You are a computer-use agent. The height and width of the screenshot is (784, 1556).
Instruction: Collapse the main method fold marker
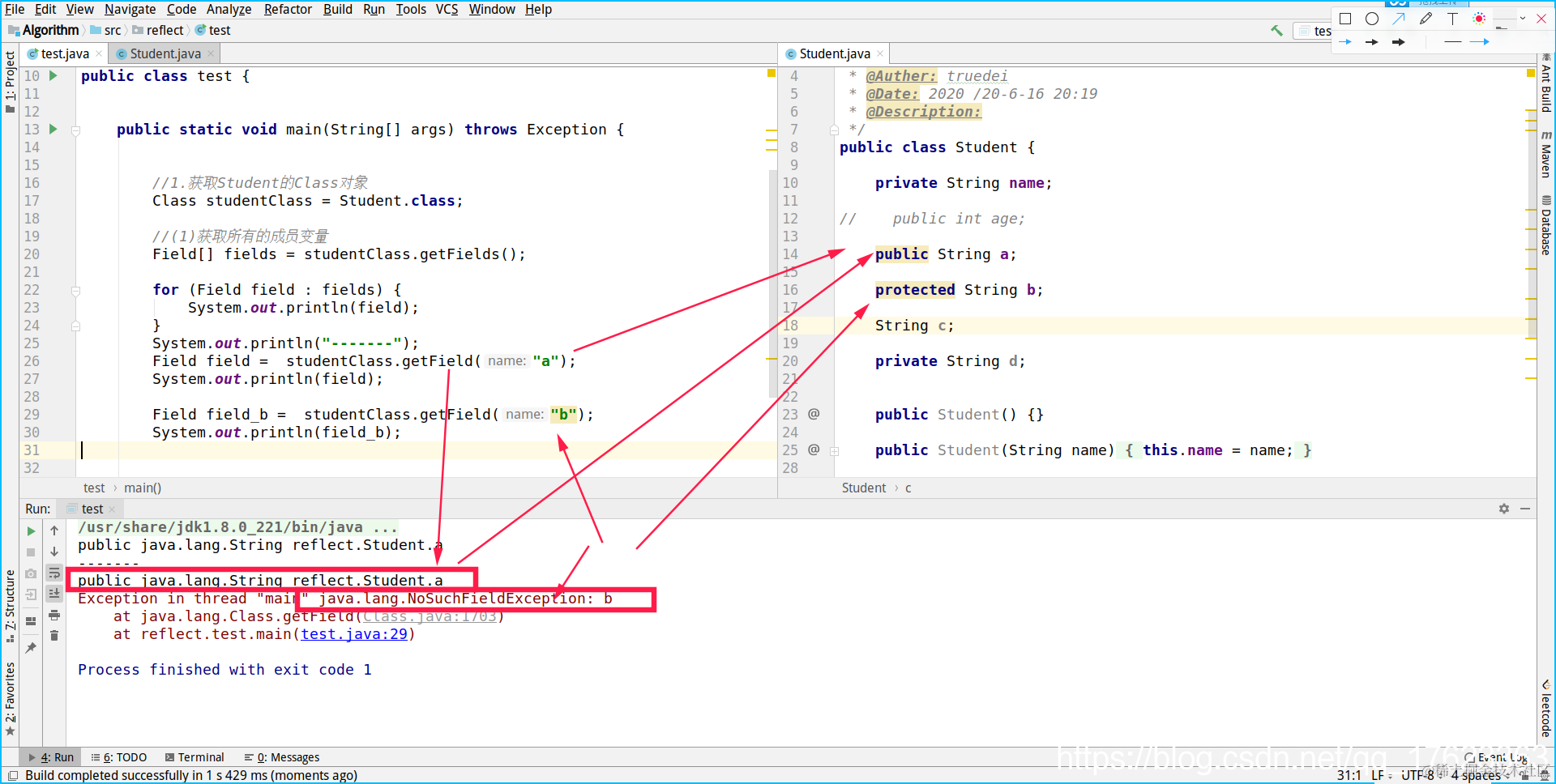coord(75,130)
